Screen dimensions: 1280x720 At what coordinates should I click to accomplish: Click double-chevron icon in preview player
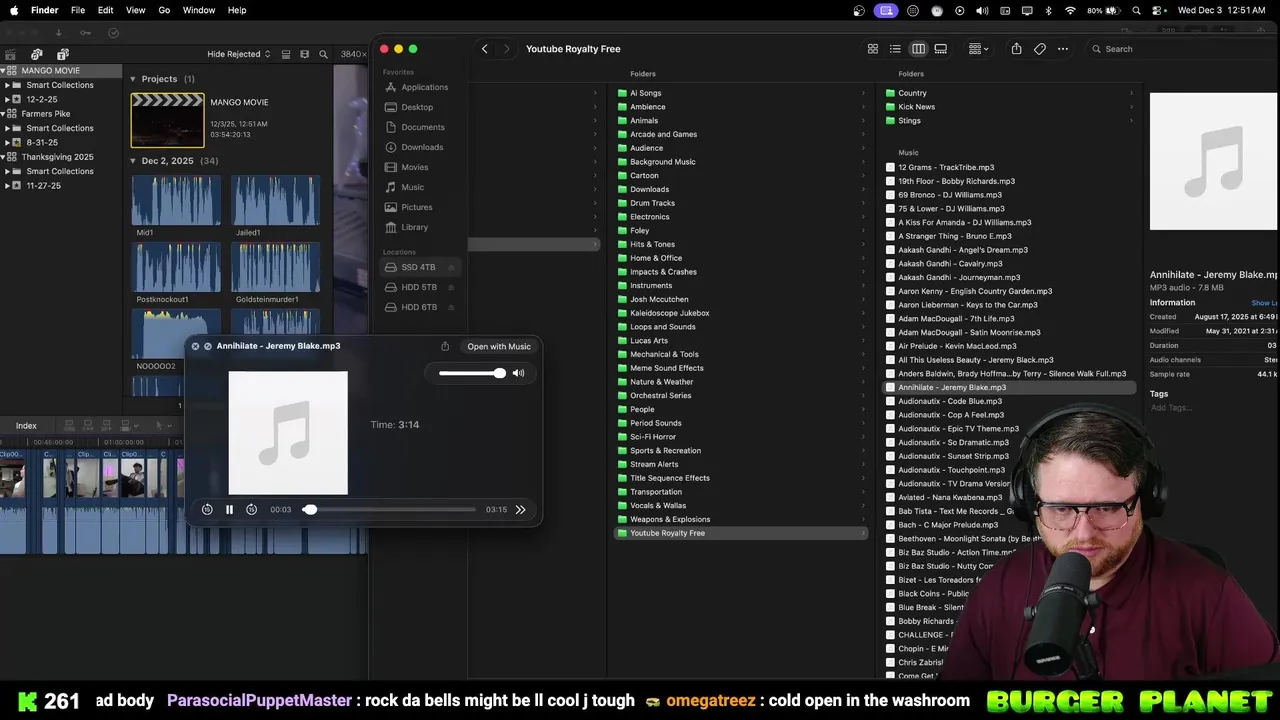point(520,510)
